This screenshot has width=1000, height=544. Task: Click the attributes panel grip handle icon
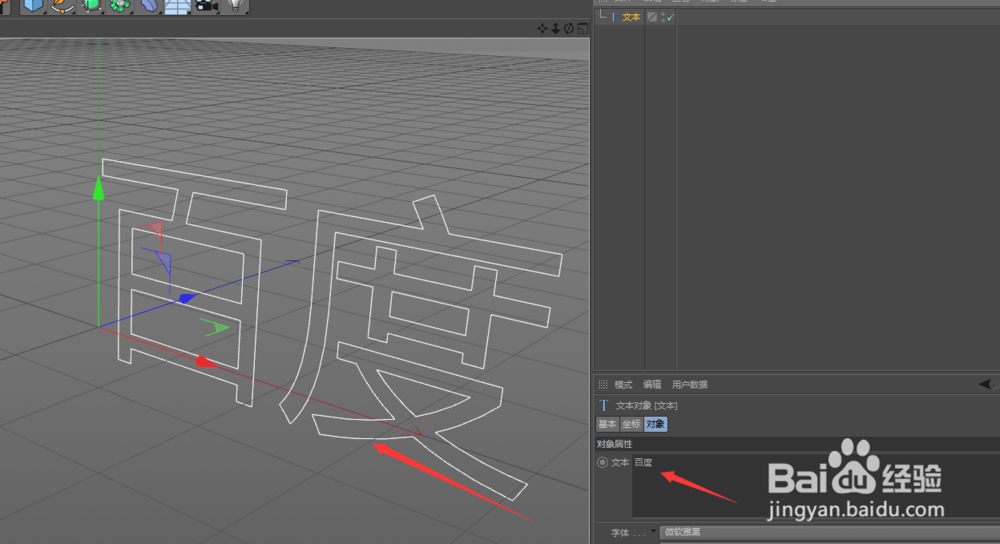pos(603,384)
